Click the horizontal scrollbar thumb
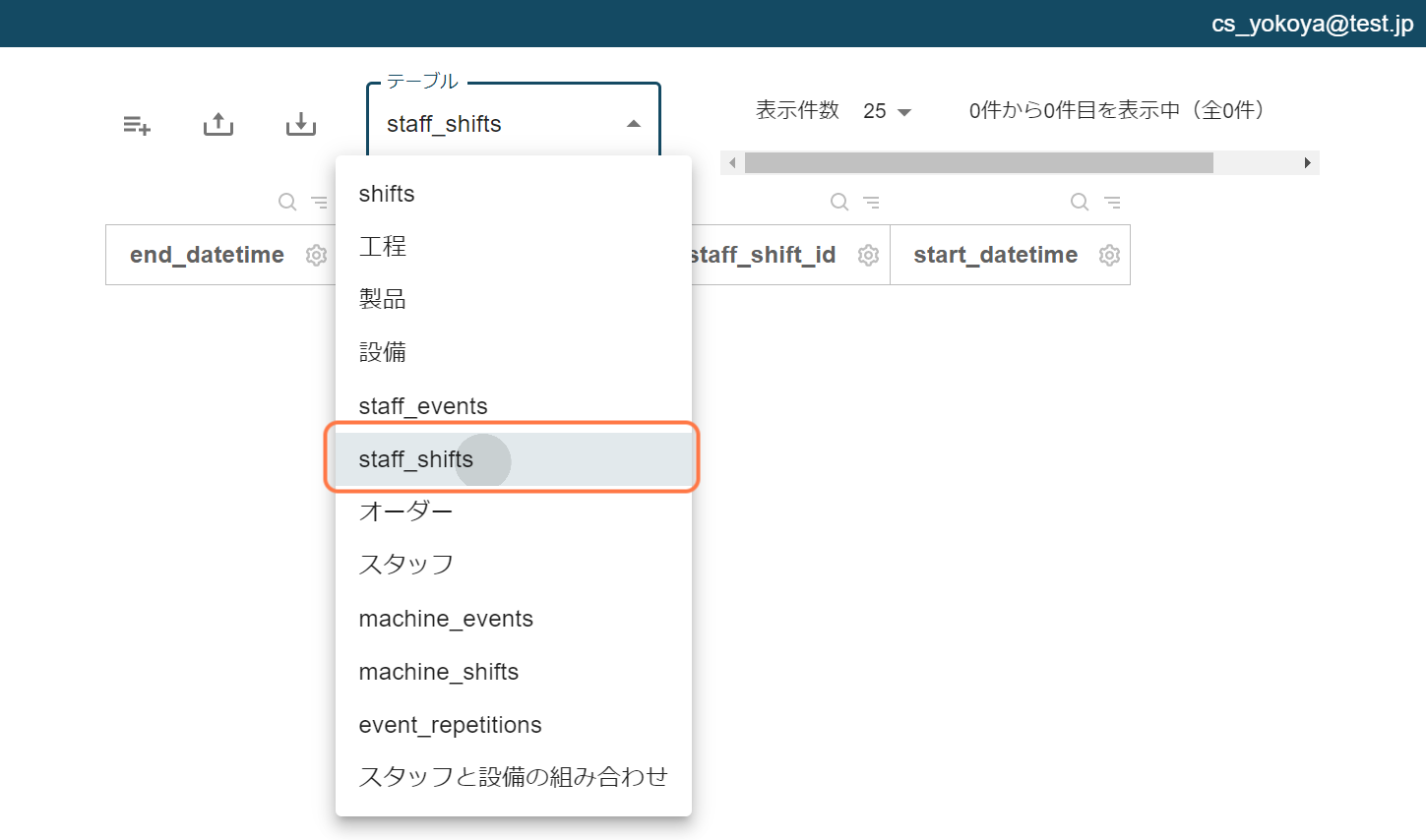1426x840 pixels. (x=979, y=163)
